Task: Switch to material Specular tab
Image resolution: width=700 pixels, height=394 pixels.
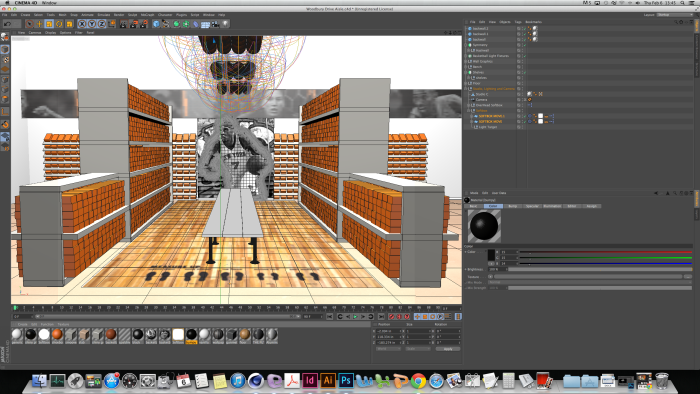Action: pyautogui.click(x=532, y=206)
